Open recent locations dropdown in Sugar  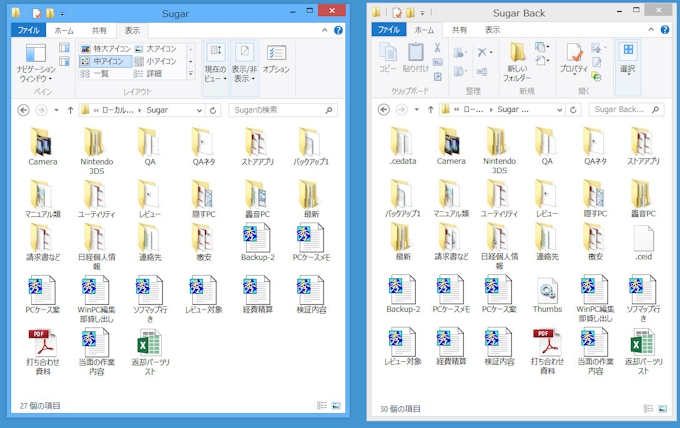tap(56, 110)
